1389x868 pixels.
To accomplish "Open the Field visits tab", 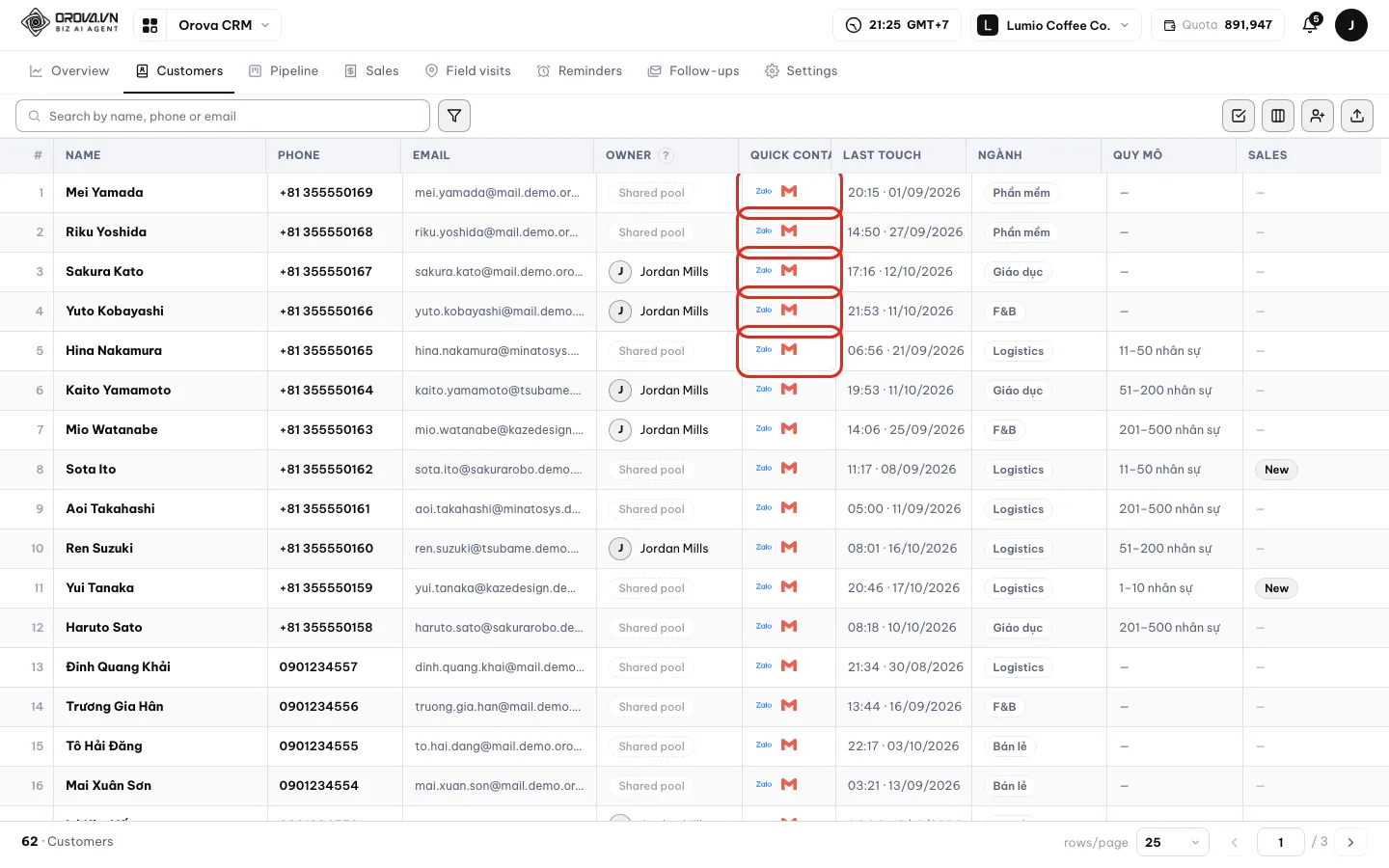I will coord(468,71).
